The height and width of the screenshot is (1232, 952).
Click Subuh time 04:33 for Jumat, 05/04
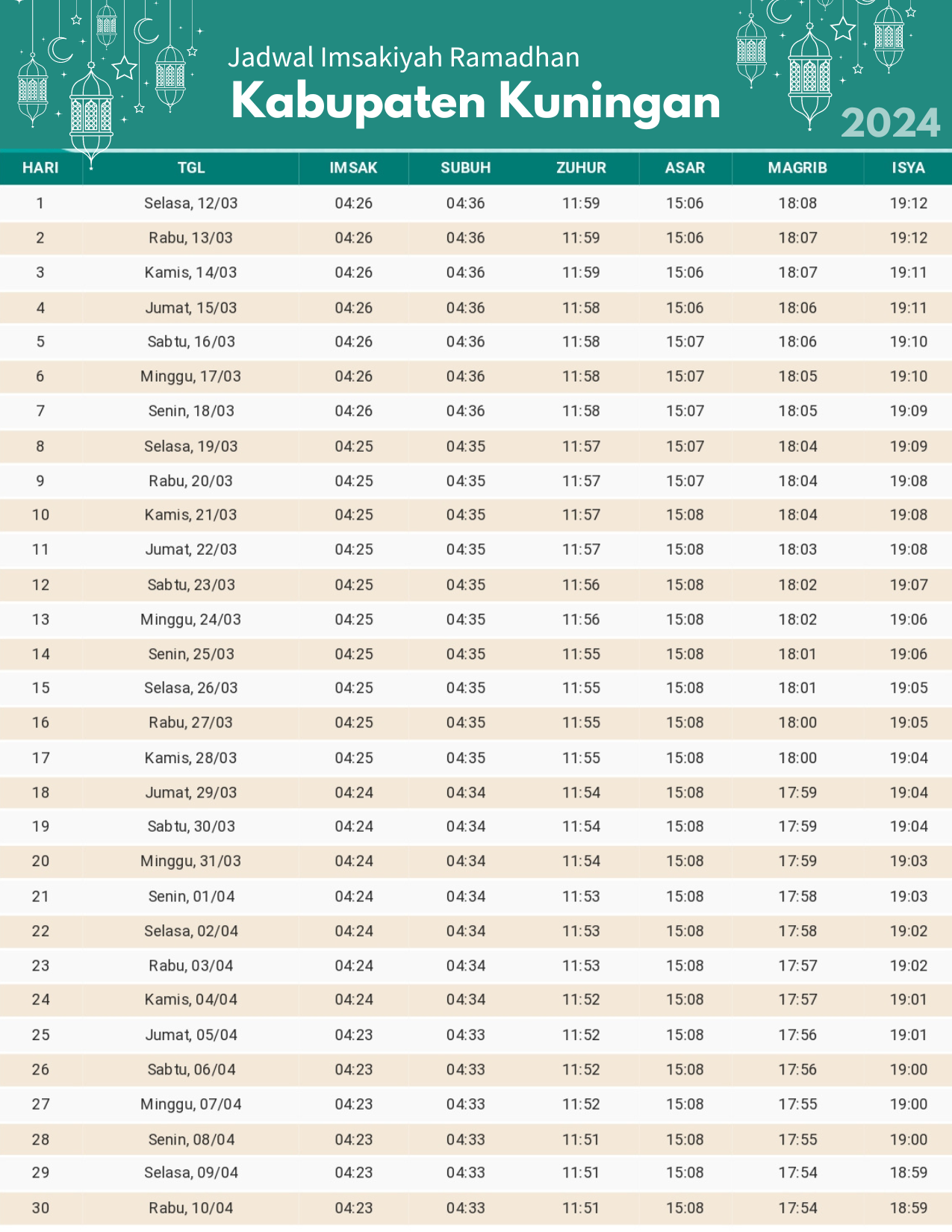466,1035
